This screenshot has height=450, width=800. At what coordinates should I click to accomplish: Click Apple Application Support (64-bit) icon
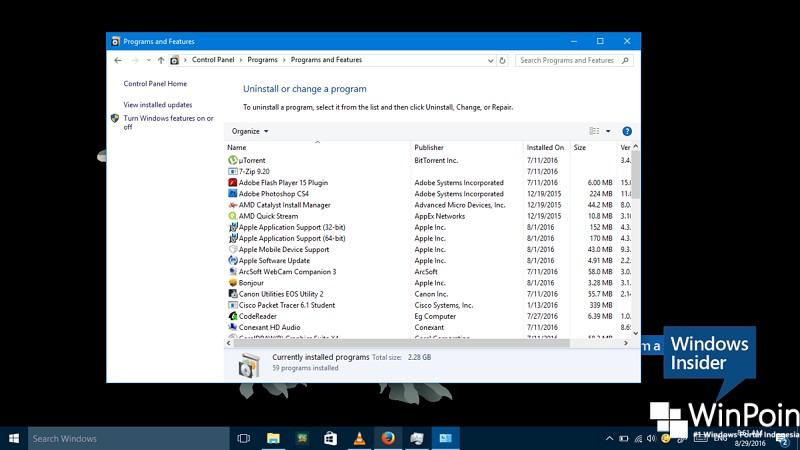pos(233,238)
